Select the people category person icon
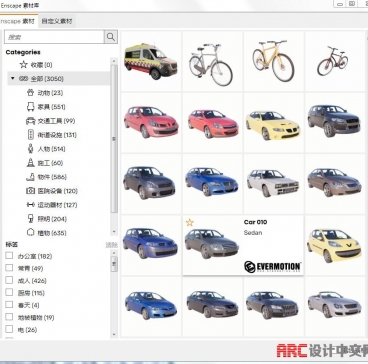This screenshot has width=368, height=364. coord(31,149)
